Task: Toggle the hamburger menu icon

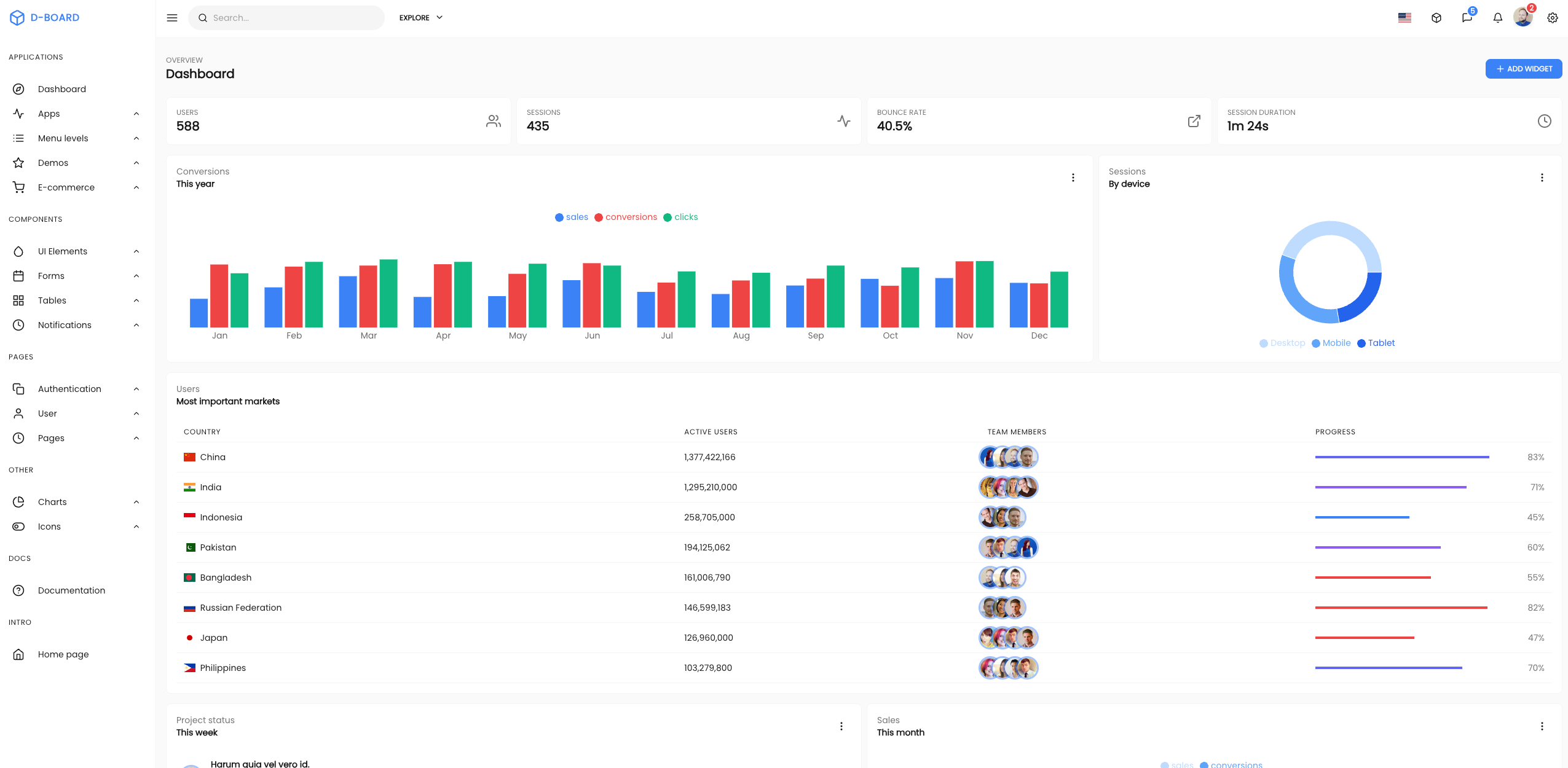Action: coord(172,18)
